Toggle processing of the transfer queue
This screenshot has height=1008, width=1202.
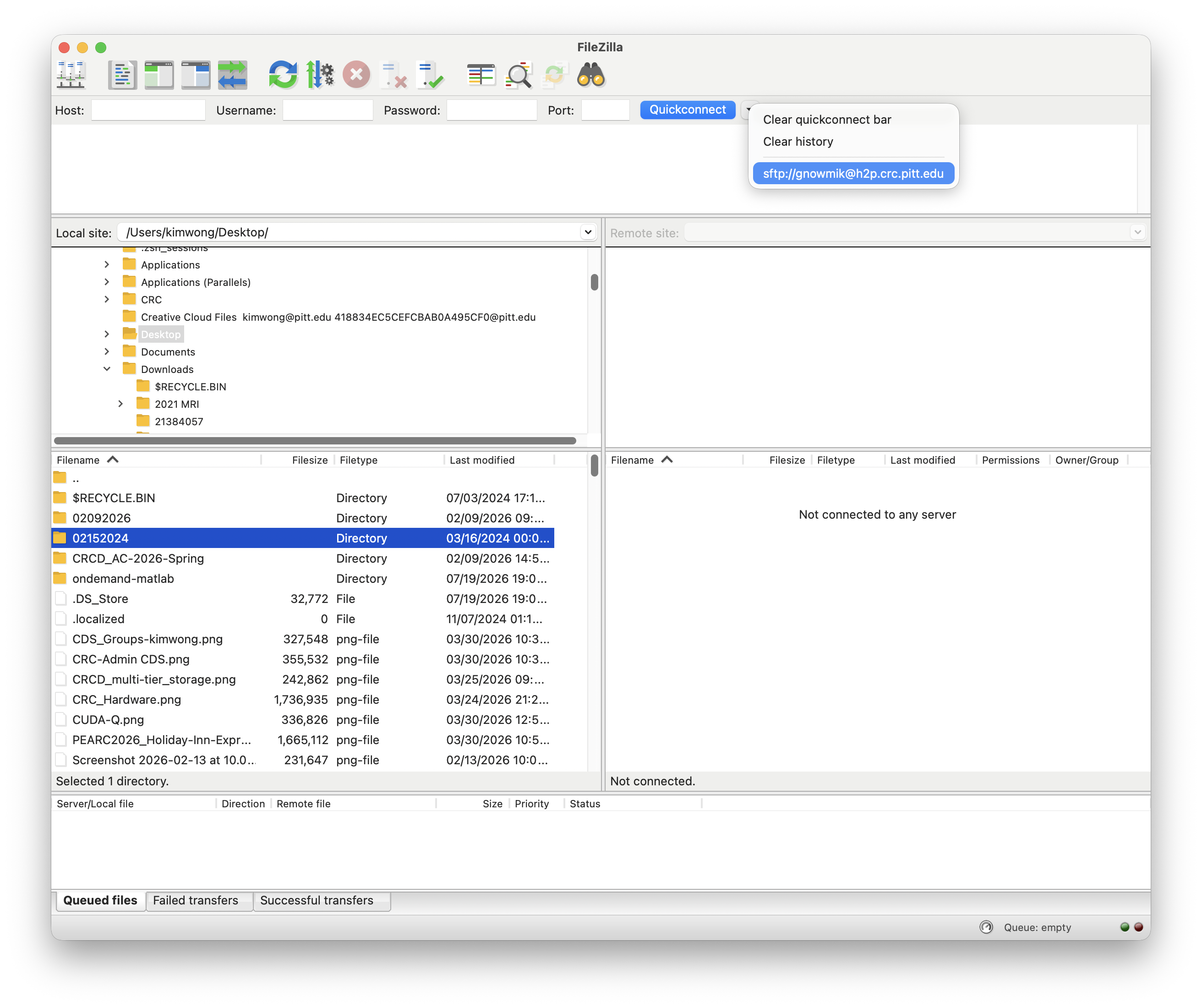click(x=320, y=75)
